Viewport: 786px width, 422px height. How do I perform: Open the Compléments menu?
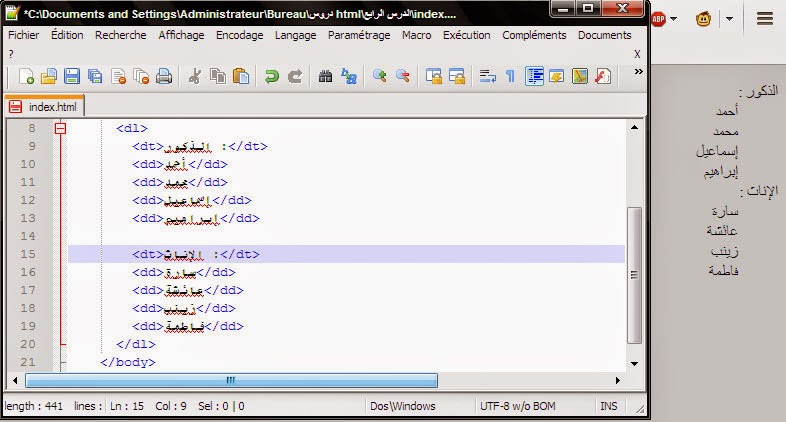(x=534, y=35)
